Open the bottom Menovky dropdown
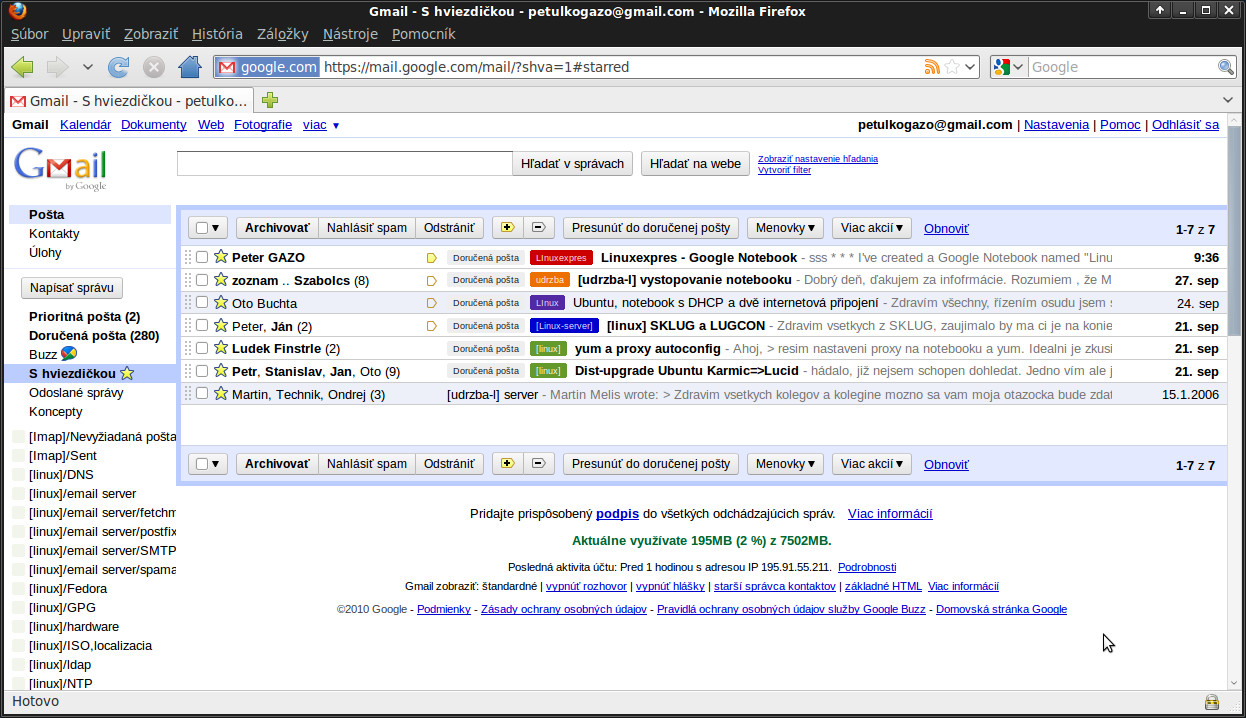Viewport: 1246px width, 718px height. point(785,464)
